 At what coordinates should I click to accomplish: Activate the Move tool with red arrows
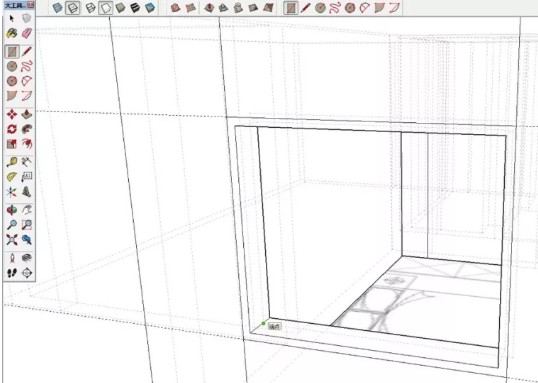tap(12, 114)
